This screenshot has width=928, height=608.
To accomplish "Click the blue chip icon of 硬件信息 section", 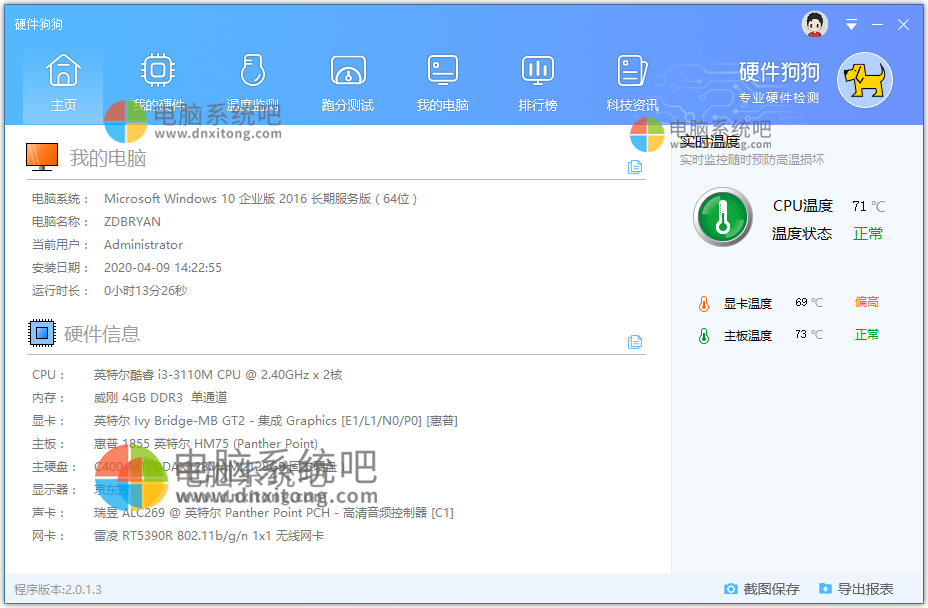I will (x=41, y=333).
